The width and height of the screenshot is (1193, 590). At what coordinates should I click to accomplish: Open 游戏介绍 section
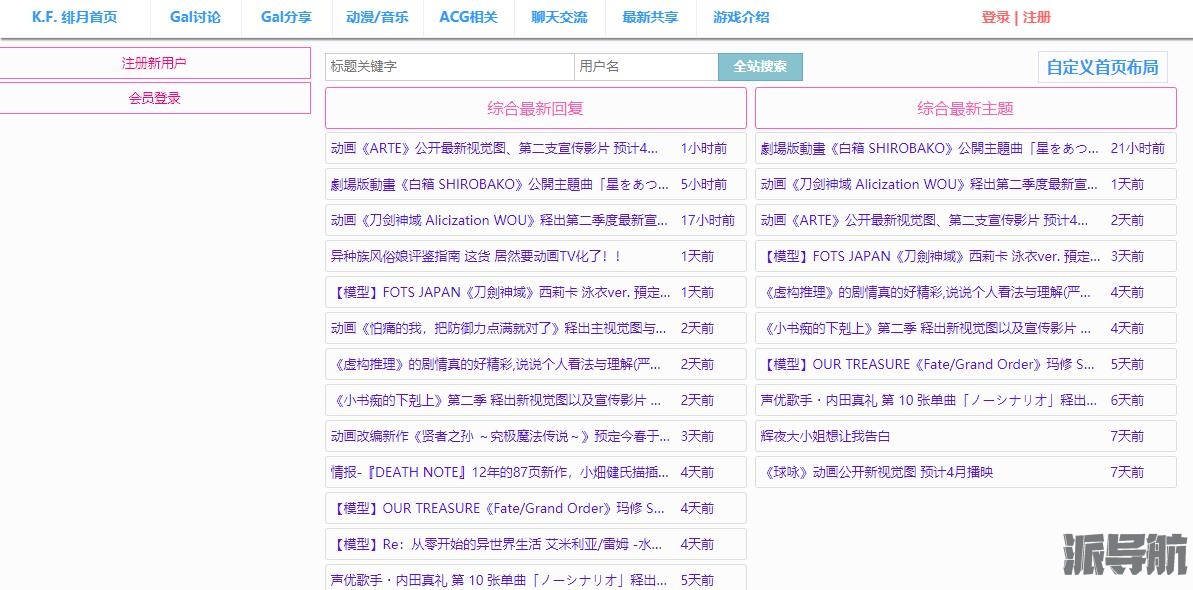[x=741, y=18]
